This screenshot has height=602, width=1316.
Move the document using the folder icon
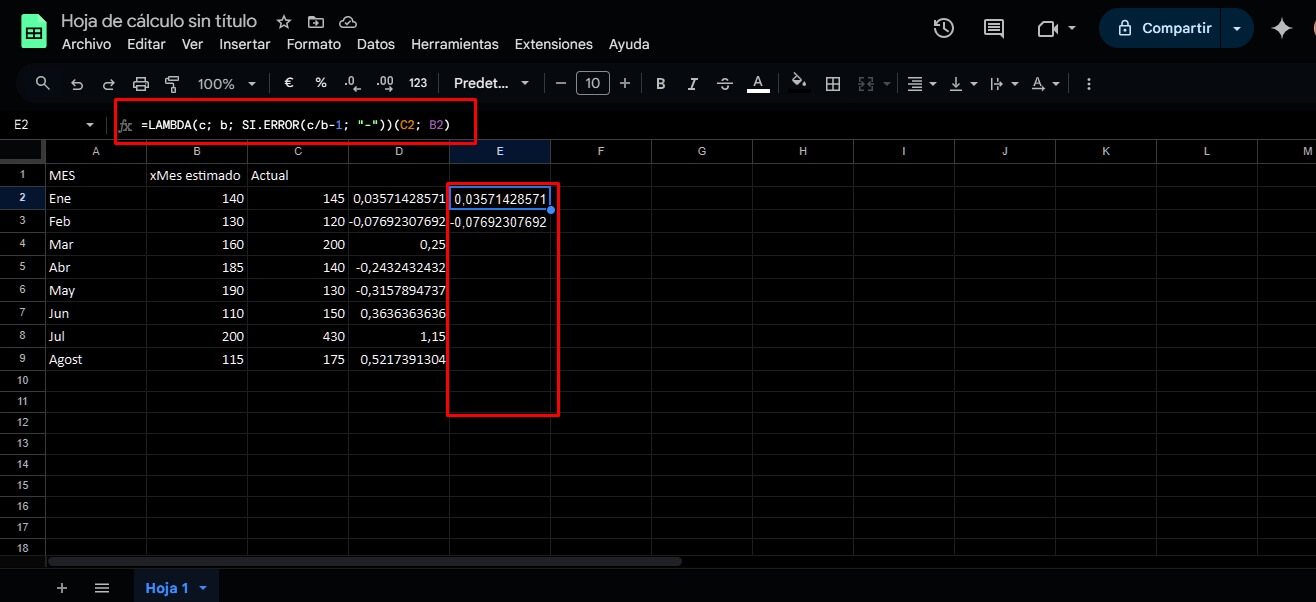(316, 22)
